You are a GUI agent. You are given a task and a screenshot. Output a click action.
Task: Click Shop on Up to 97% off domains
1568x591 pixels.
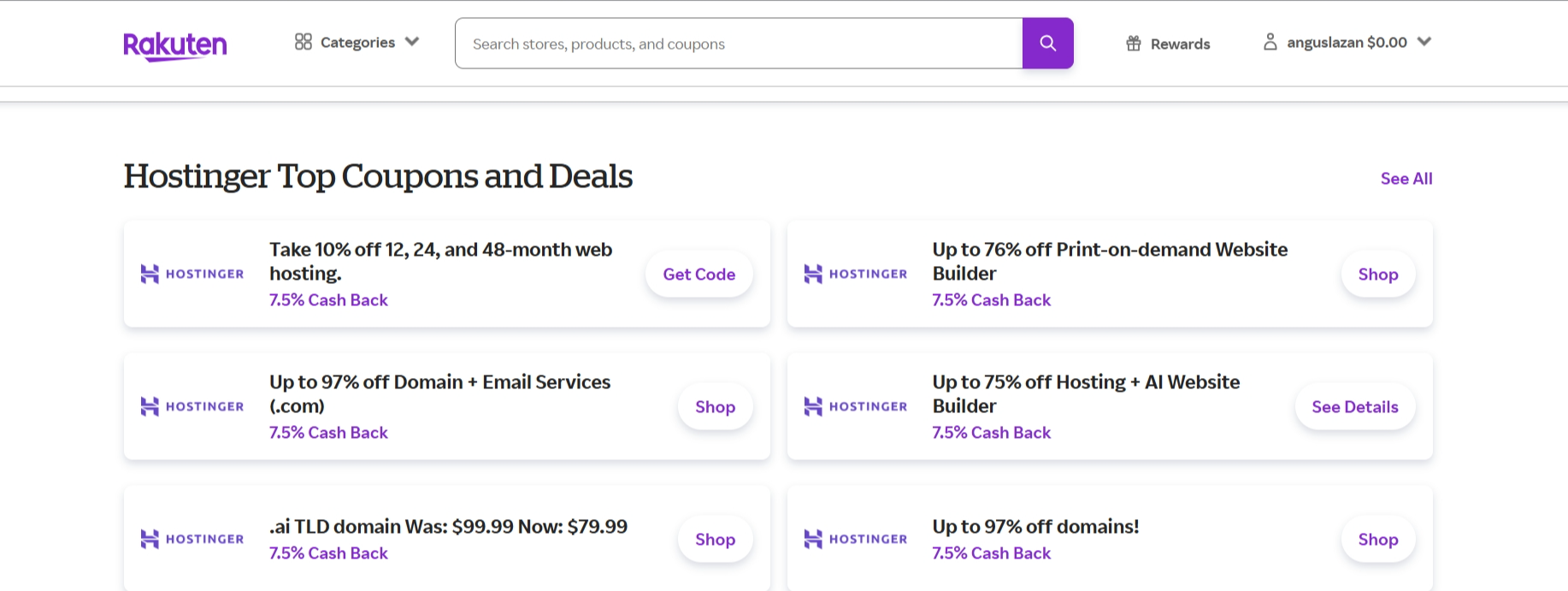pyautogui.click(x=1378, y=539)
